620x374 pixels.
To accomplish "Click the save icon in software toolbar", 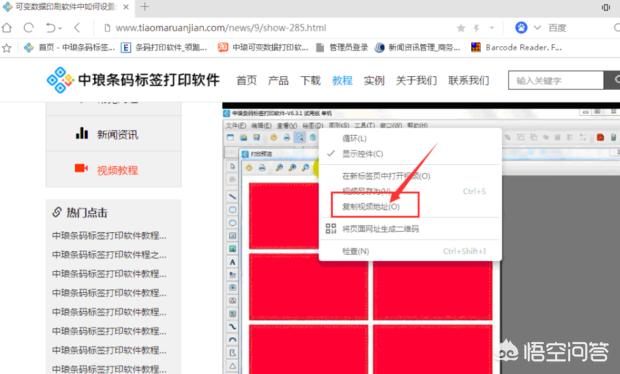I will tap(257, 137).
